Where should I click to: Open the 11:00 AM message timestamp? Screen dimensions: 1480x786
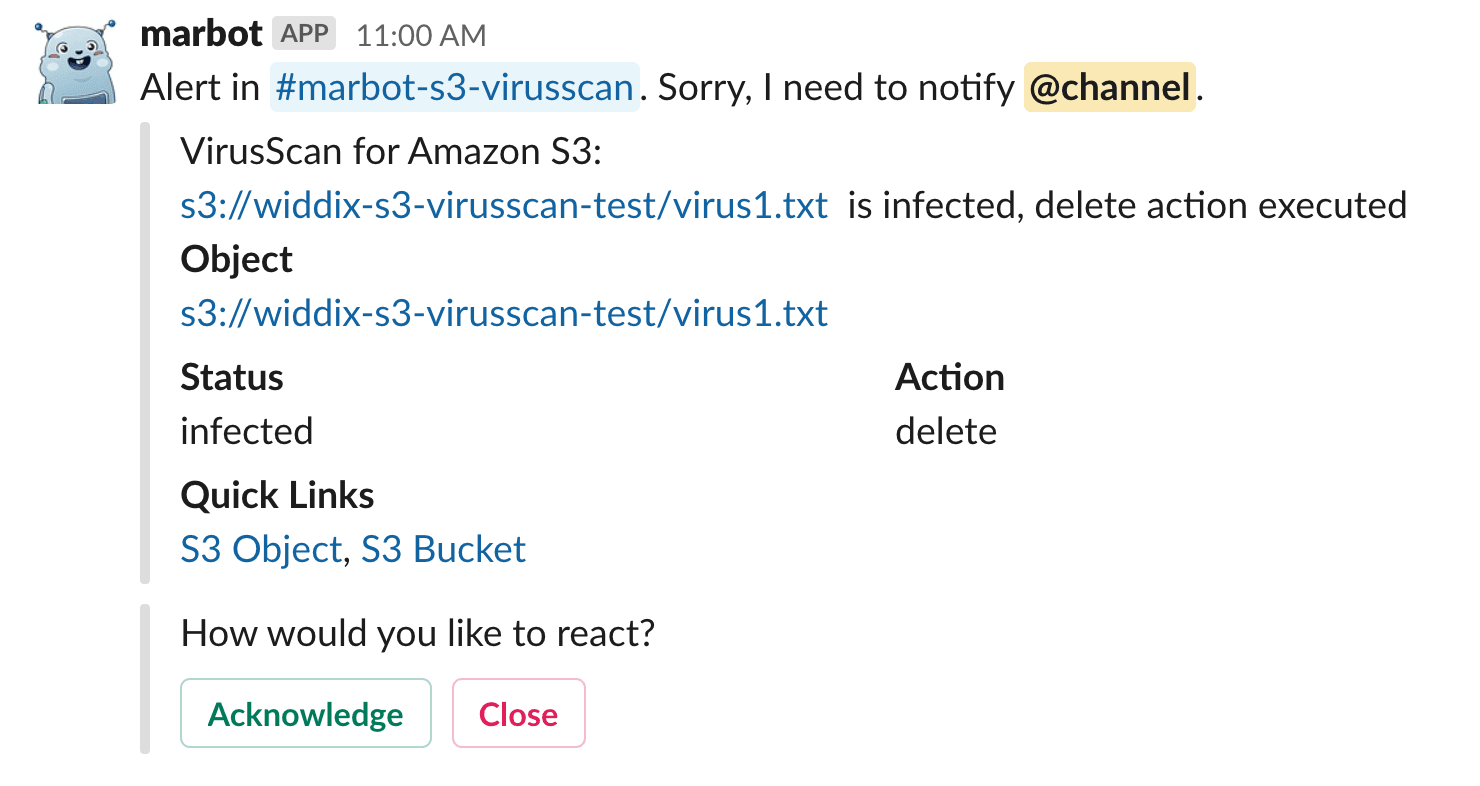[x=421, y=36]
